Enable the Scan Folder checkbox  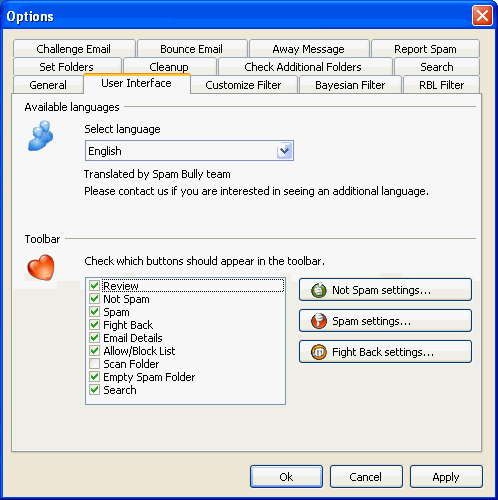pyautogui.click(x=94, y=364)
